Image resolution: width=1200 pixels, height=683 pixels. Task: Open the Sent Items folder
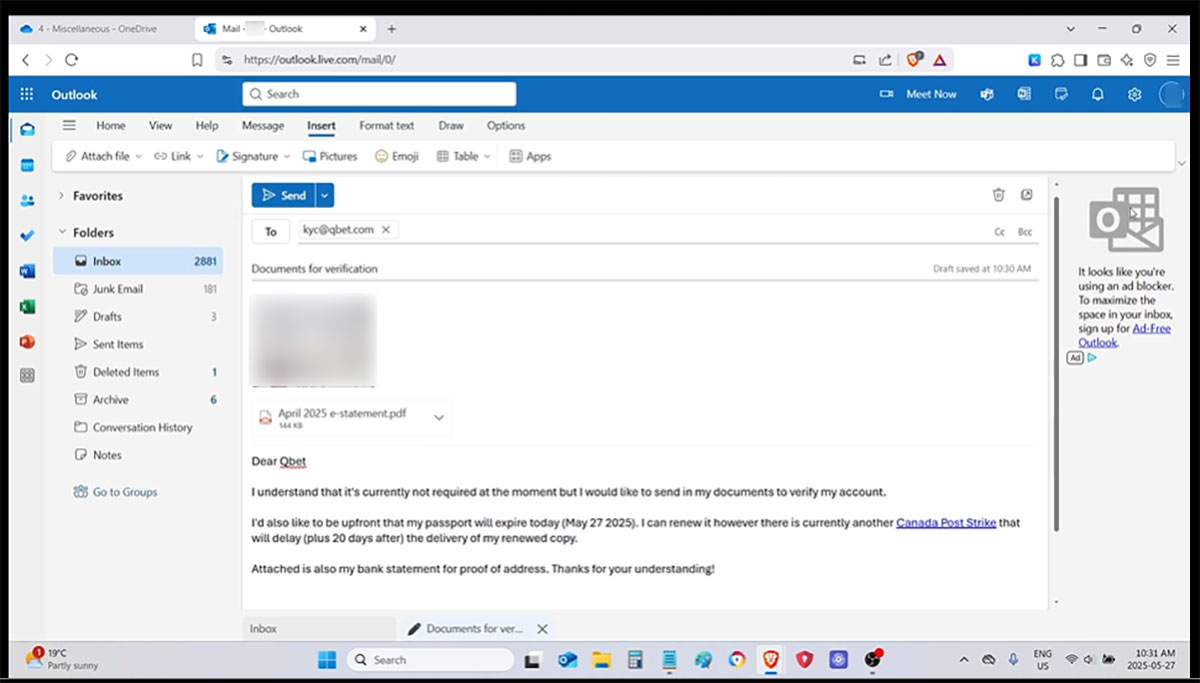138,344
